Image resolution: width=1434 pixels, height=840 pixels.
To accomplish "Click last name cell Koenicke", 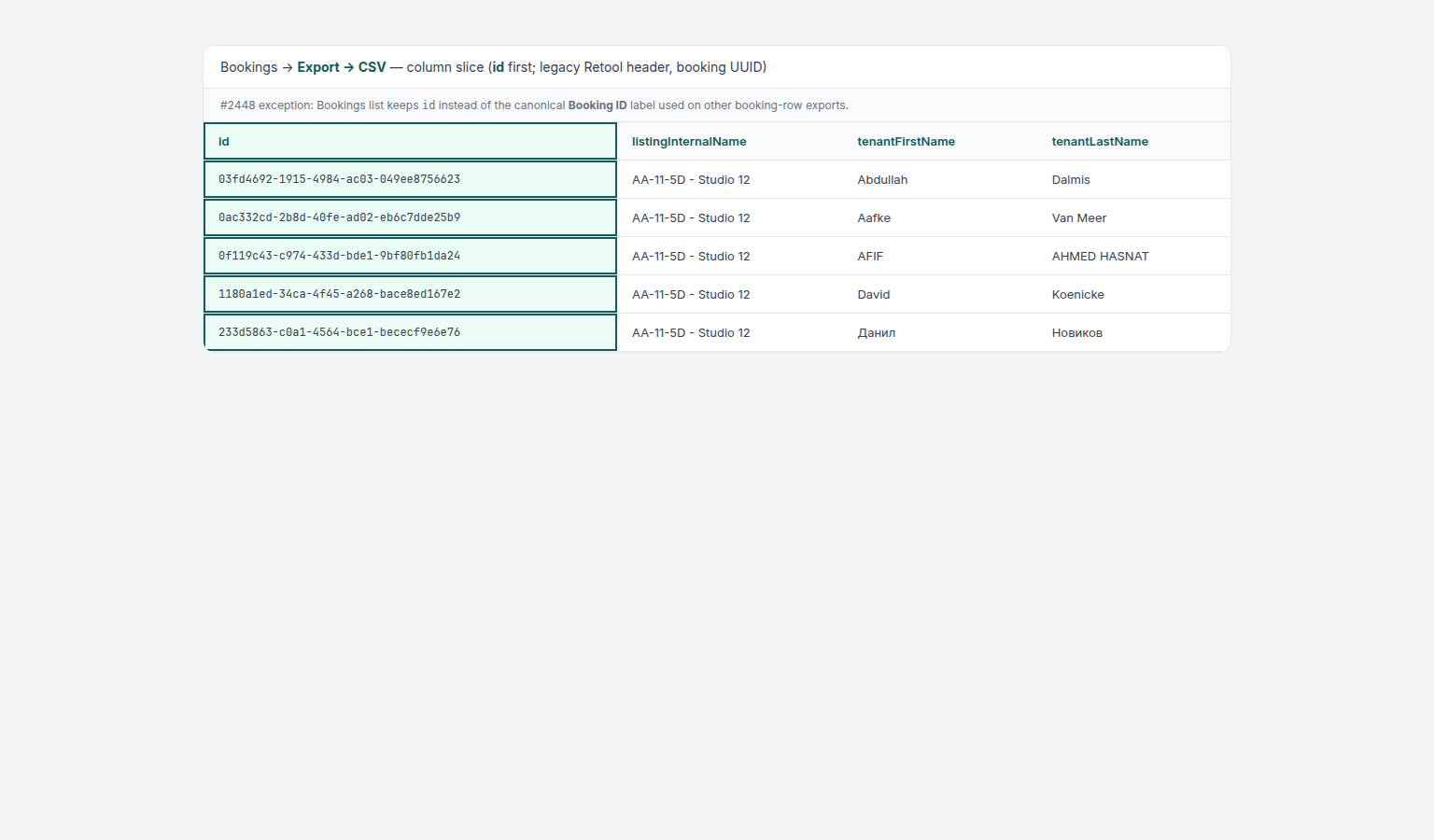I will click(1133, 294).
